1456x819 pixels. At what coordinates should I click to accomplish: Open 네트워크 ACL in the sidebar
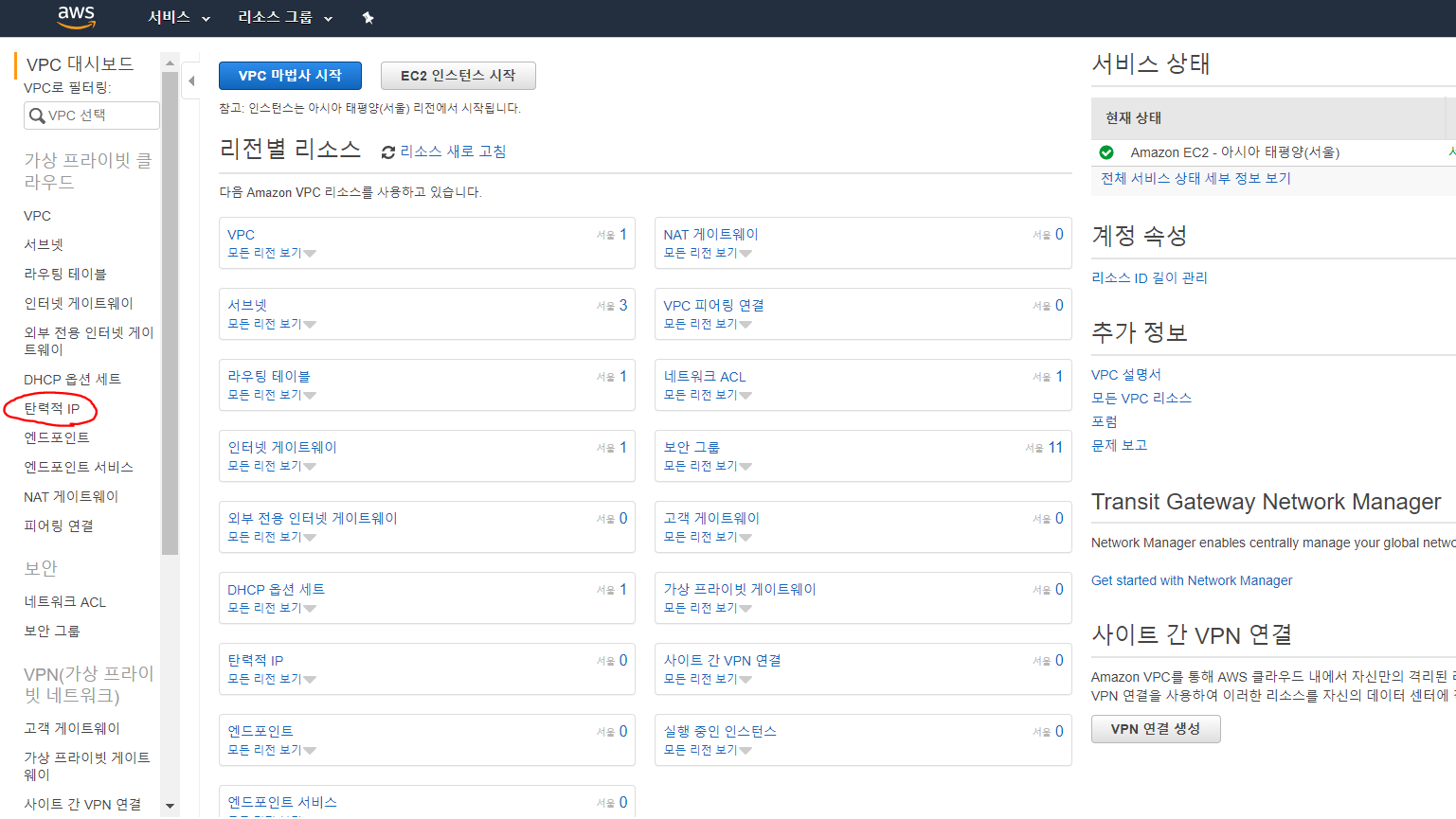(x=64, y=602)
